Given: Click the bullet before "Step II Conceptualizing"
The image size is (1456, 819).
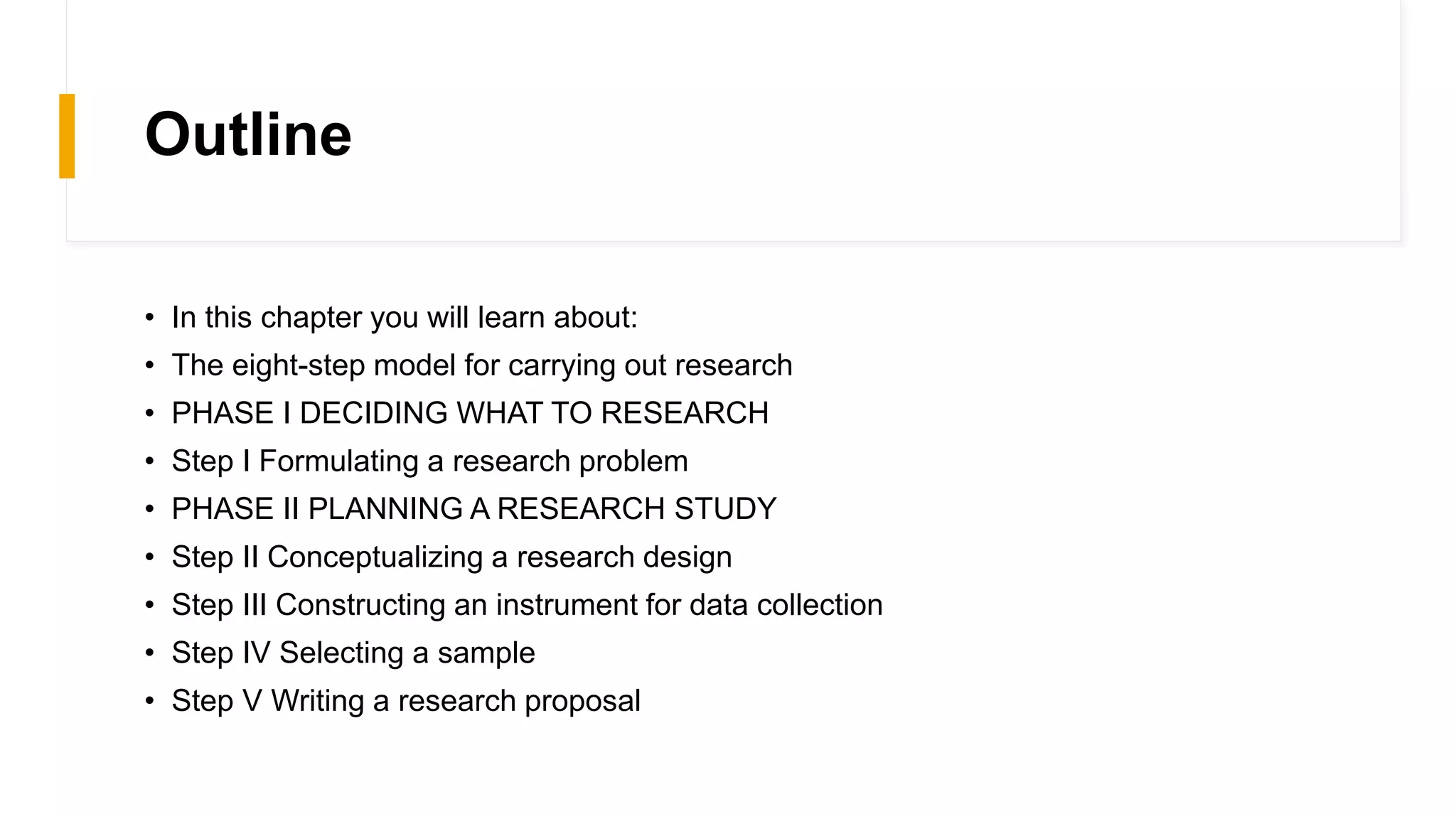Looking at the screenshot, I should (x=149, y=557).
